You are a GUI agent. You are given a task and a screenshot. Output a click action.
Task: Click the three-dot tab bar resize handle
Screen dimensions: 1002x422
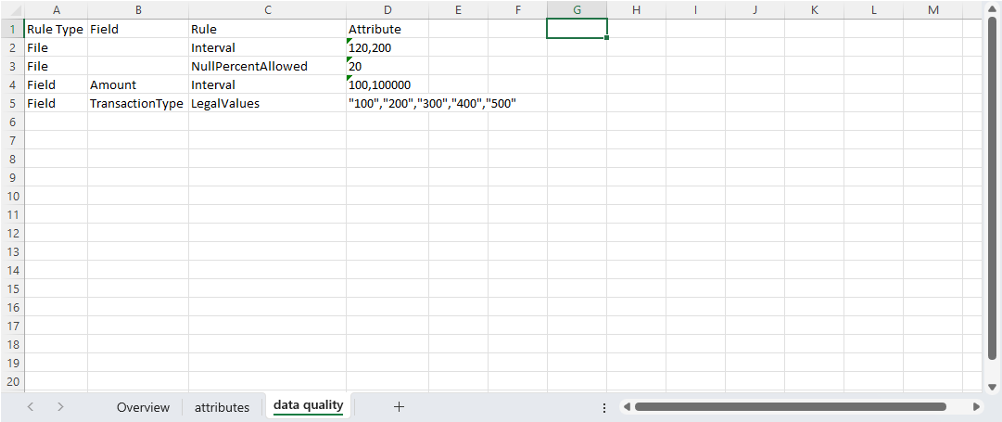point(604,407)
